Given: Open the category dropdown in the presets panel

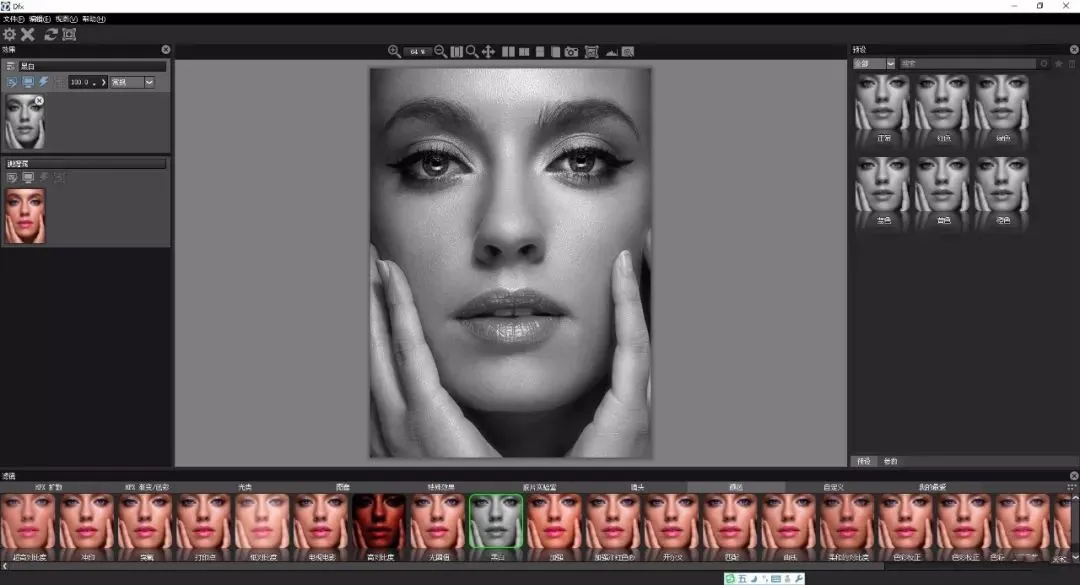Looking at the screenshot, I should (874, 63).
